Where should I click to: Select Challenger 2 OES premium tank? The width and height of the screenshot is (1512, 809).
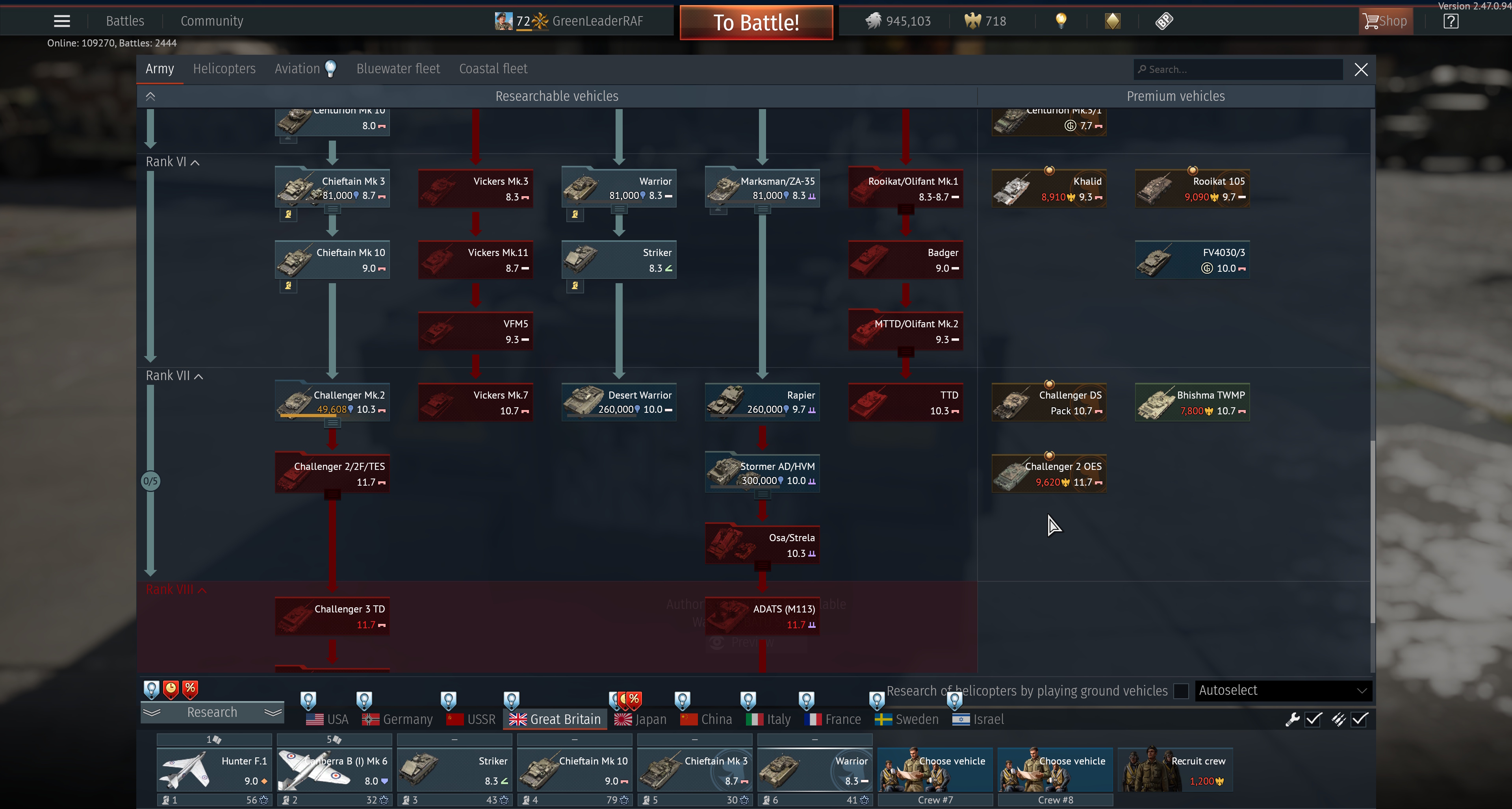(x=1049, y=473)
